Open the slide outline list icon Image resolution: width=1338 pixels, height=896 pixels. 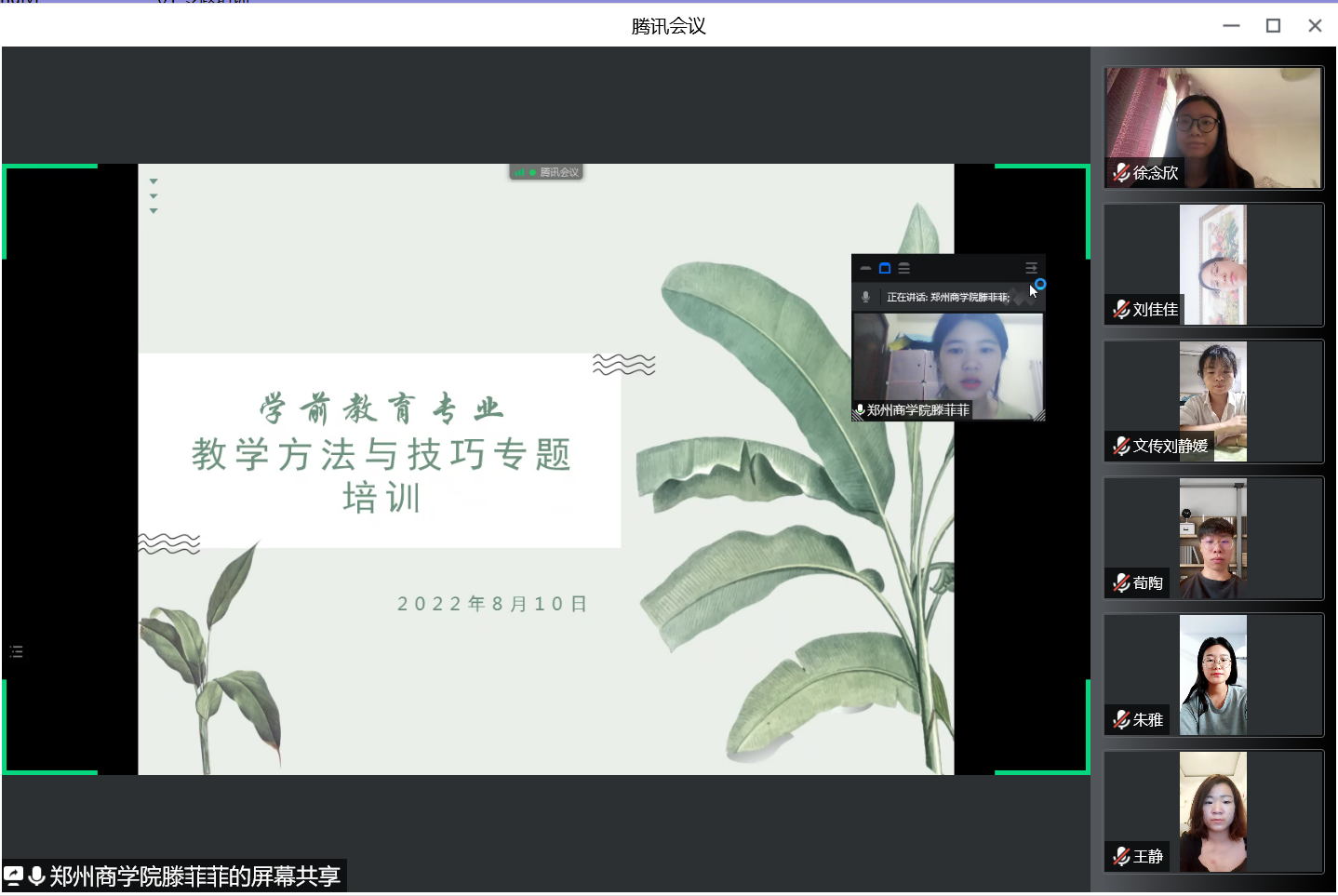click(x=16, y=651)
